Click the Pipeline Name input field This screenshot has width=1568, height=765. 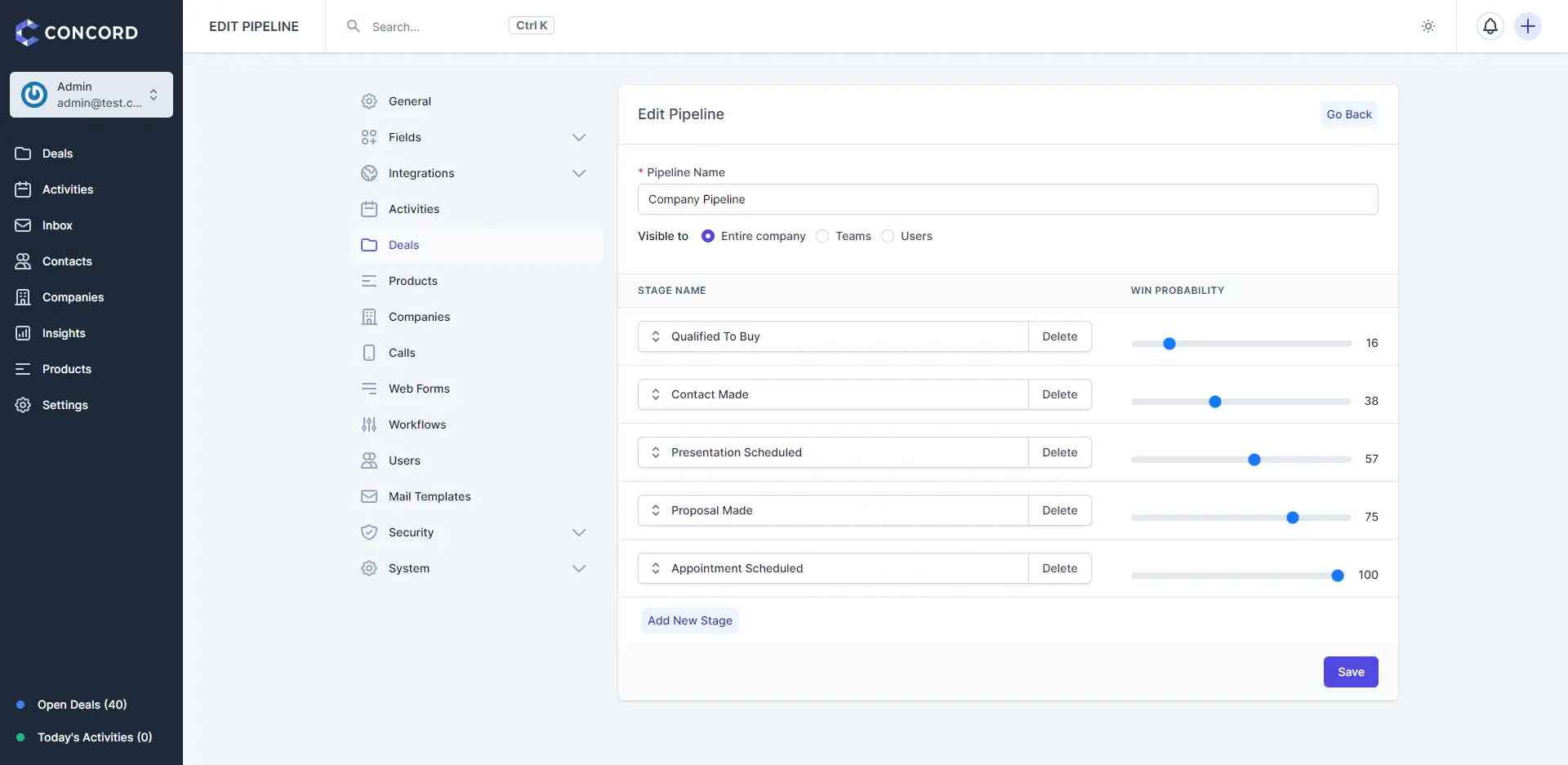click(x=1008, y=199)
